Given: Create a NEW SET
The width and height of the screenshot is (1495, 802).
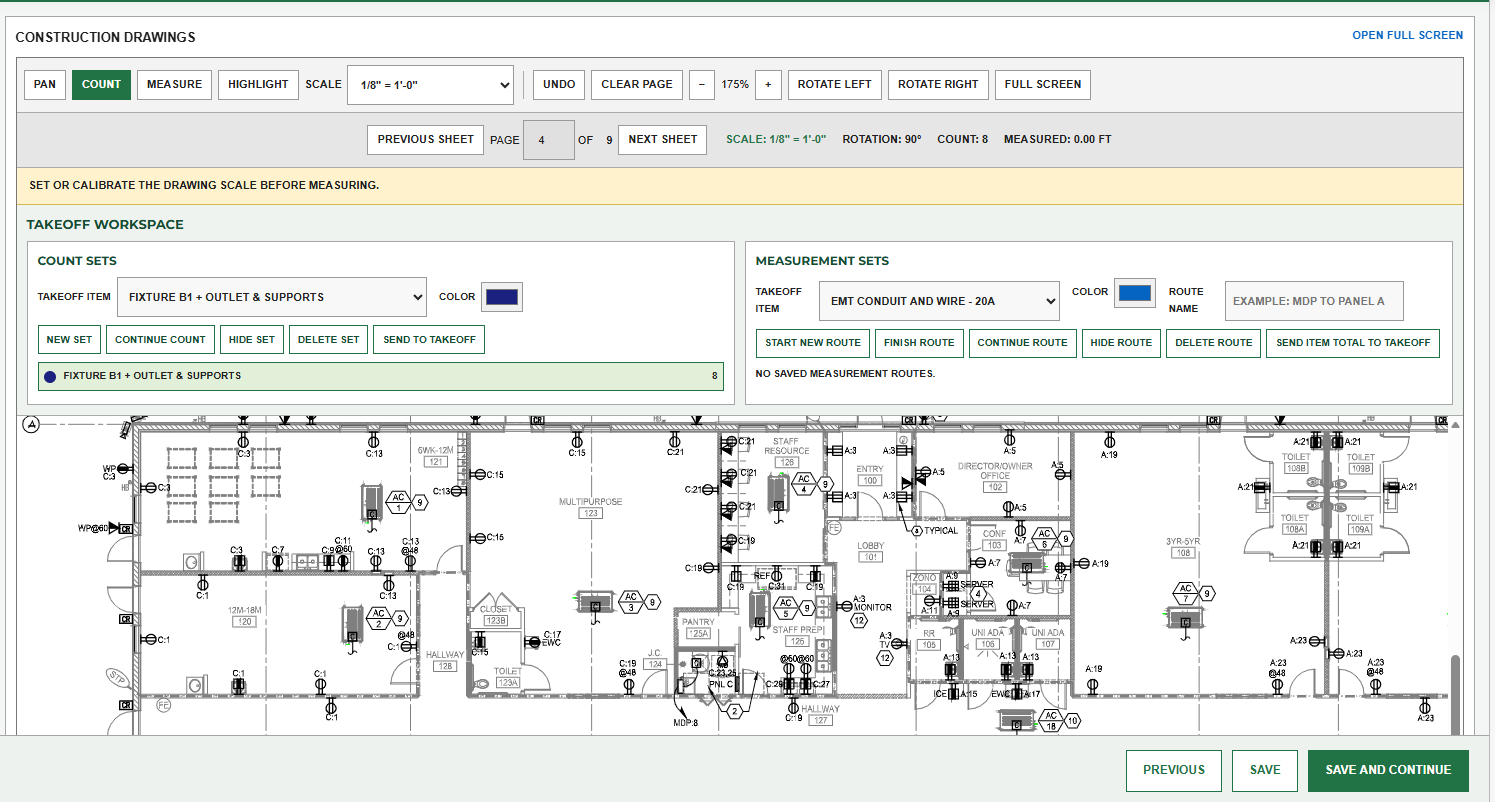Looking at the screenshot, I should tap(69, 339).
